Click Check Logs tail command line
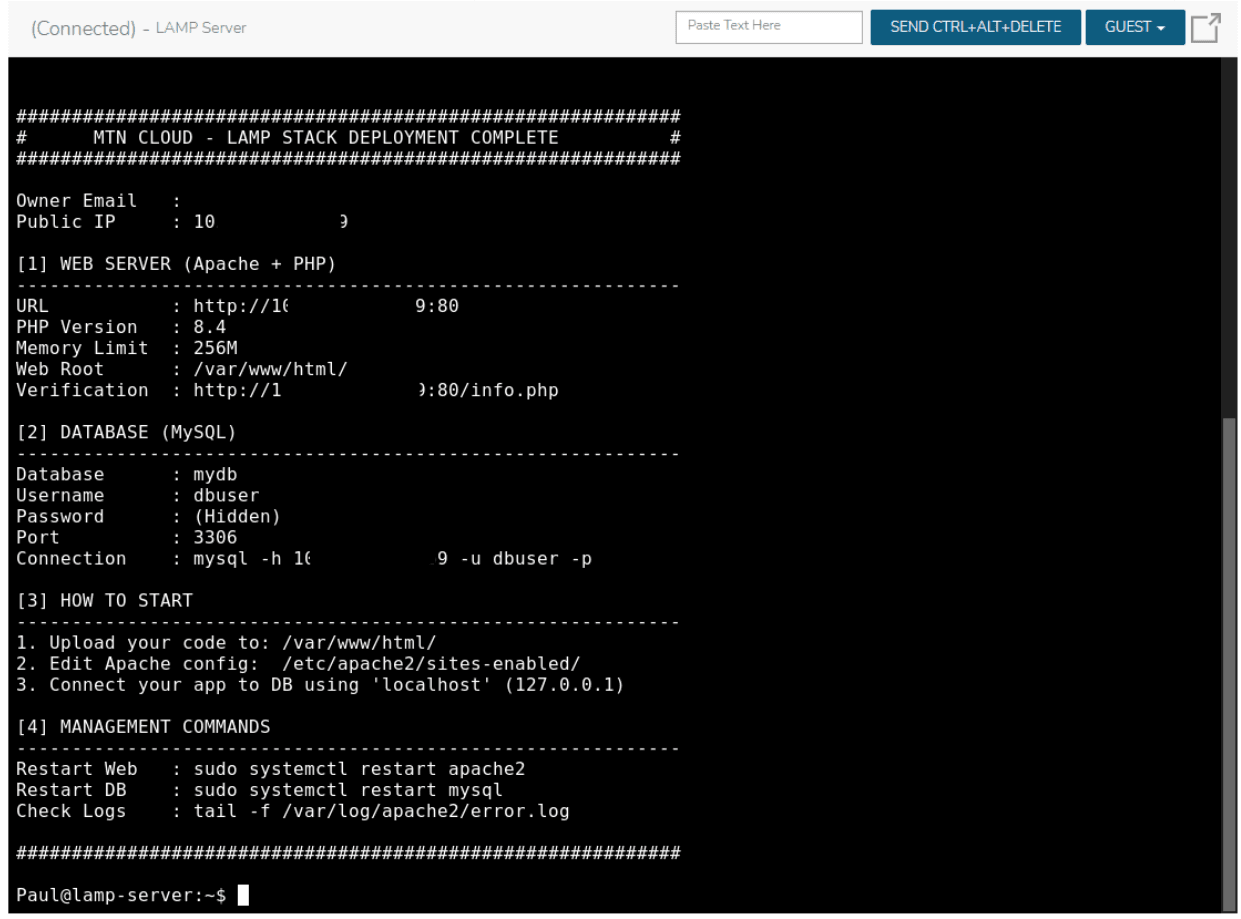 (x=293, y=811)
